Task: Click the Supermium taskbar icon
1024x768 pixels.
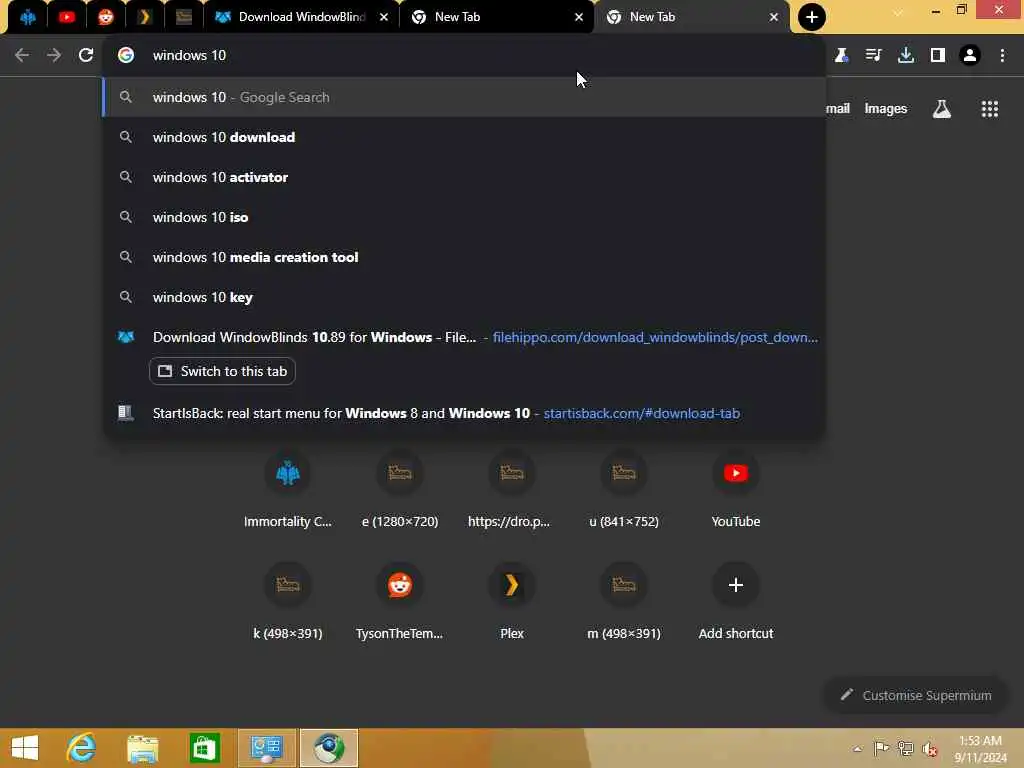Action: pos(328,748)
